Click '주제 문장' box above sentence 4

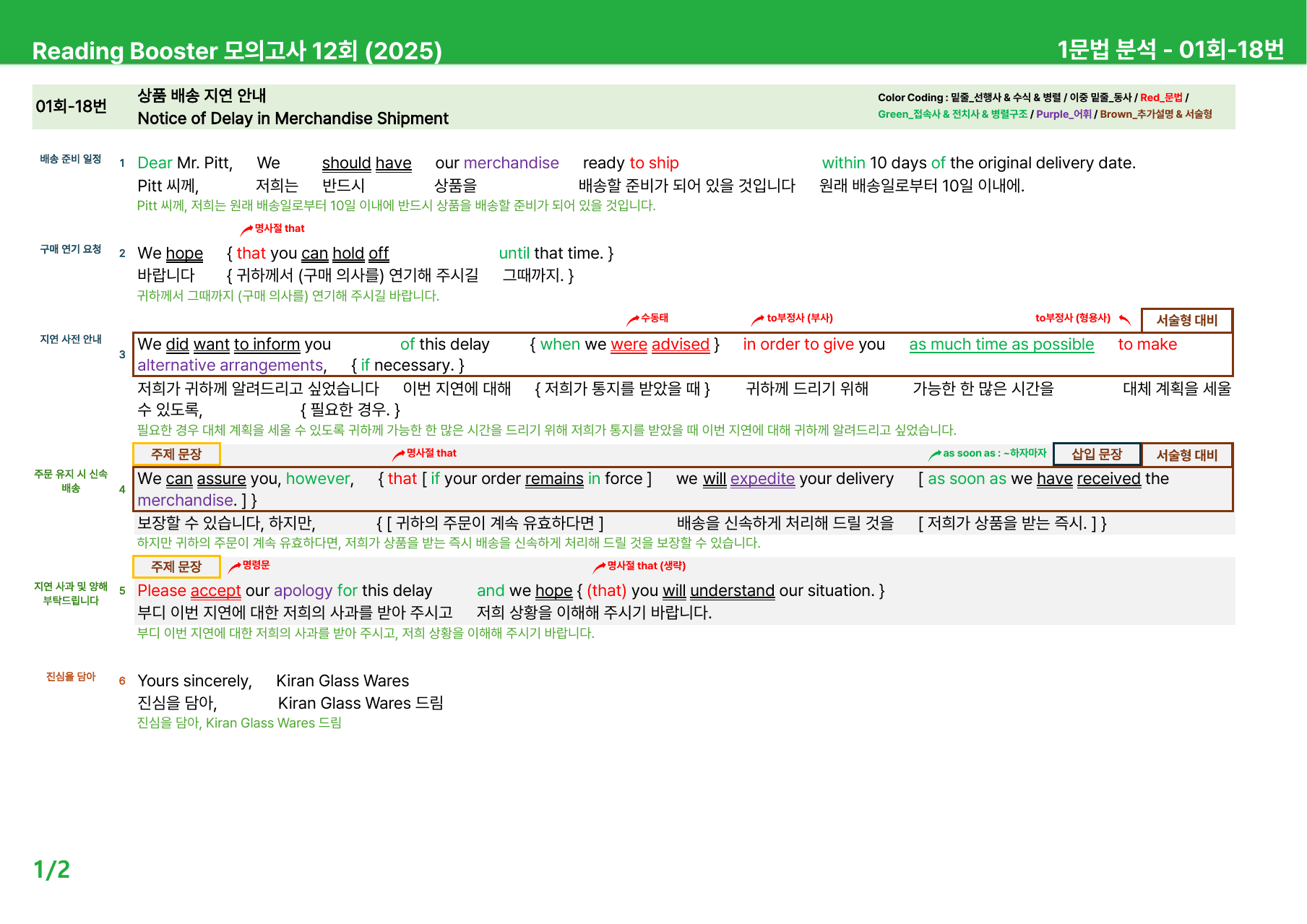[176, 454]
